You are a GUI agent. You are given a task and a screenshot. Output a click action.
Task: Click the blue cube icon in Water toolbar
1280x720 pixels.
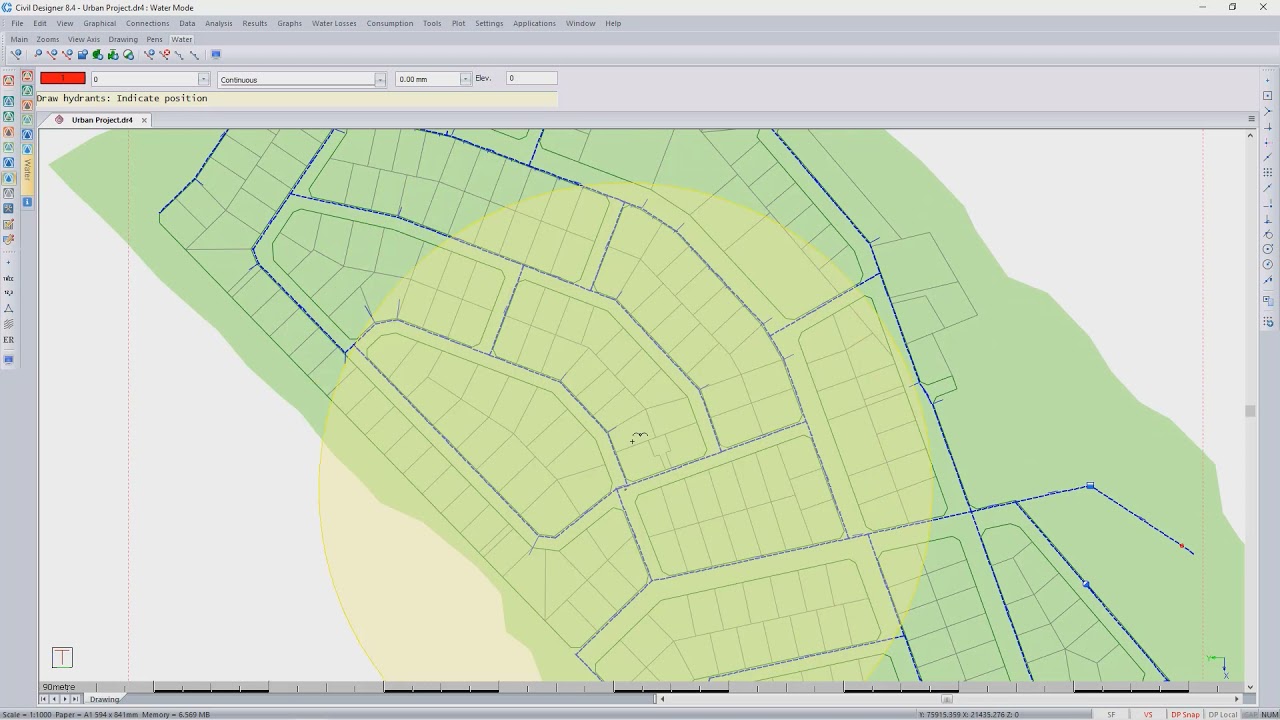(x=83, y=55)
